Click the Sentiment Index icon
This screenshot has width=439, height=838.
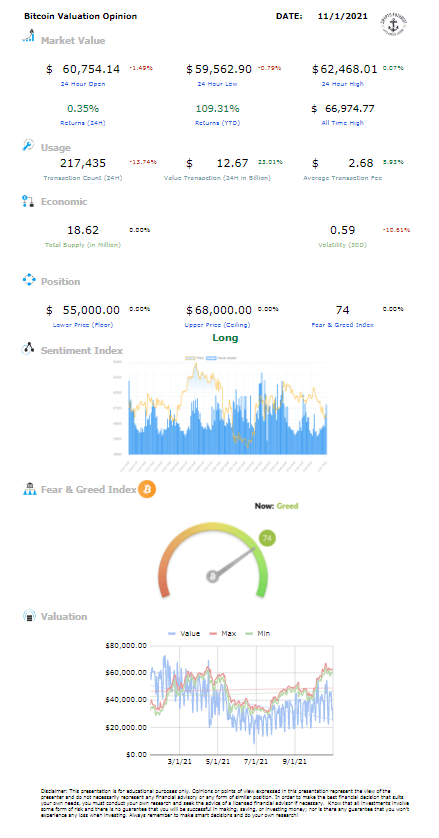(x=28, y=349)
